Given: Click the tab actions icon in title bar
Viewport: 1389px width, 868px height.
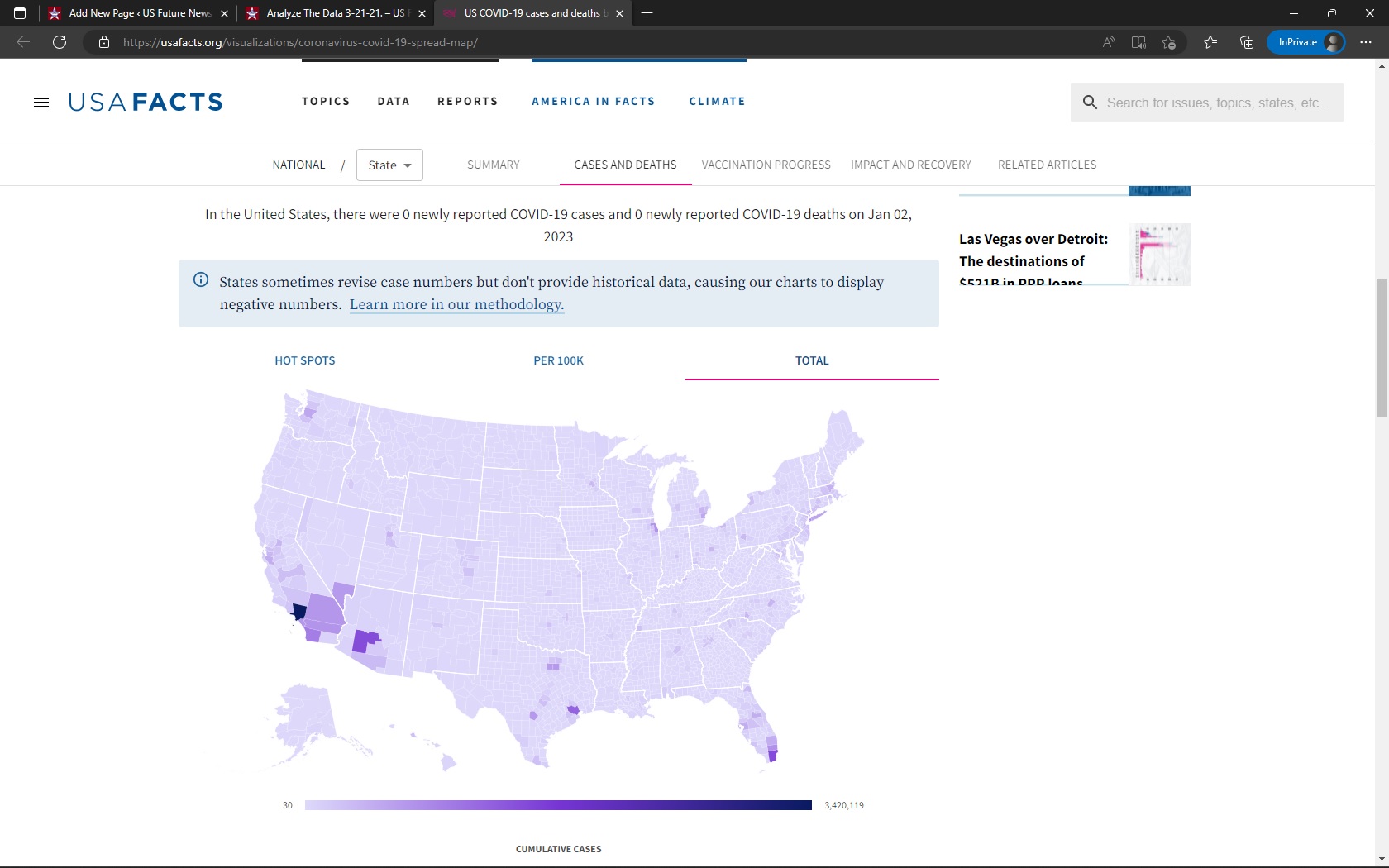Looking at the screenshot, I should click(20, 13).
